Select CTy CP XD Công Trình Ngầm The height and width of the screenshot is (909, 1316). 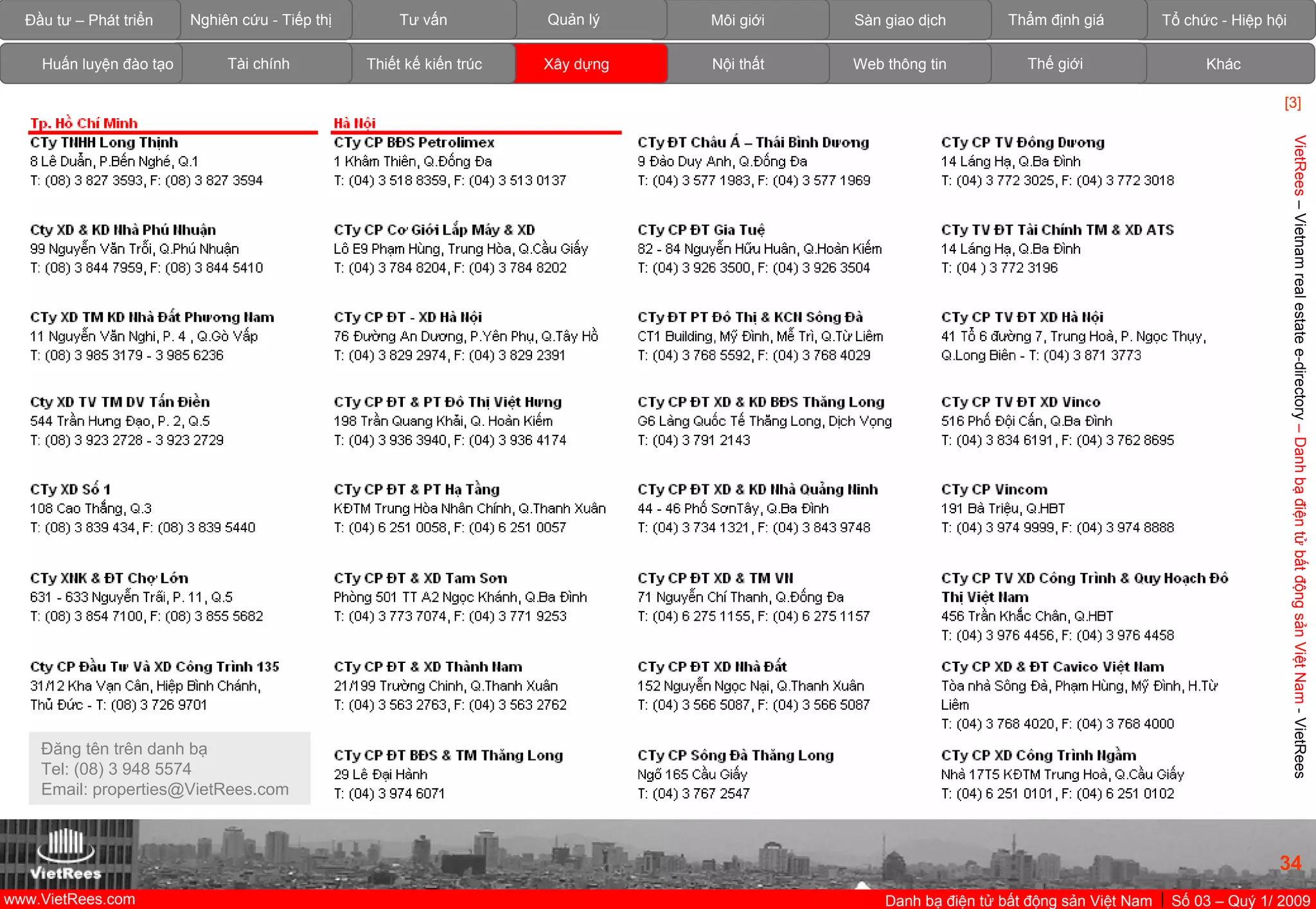pos(1038,755)
